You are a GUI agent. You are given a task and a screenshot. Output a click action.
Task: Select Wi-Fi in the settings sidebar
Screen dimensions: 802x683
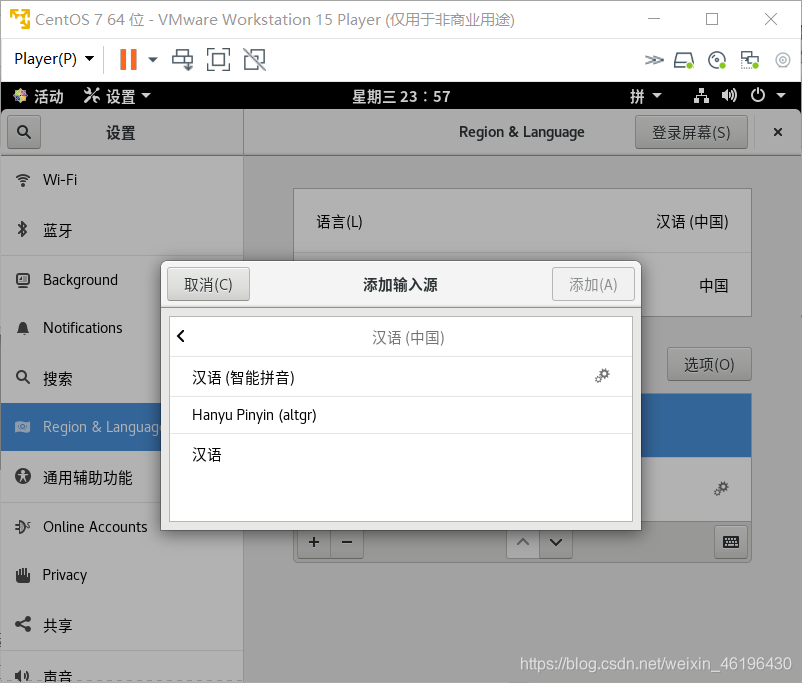[x=121, y=180]
